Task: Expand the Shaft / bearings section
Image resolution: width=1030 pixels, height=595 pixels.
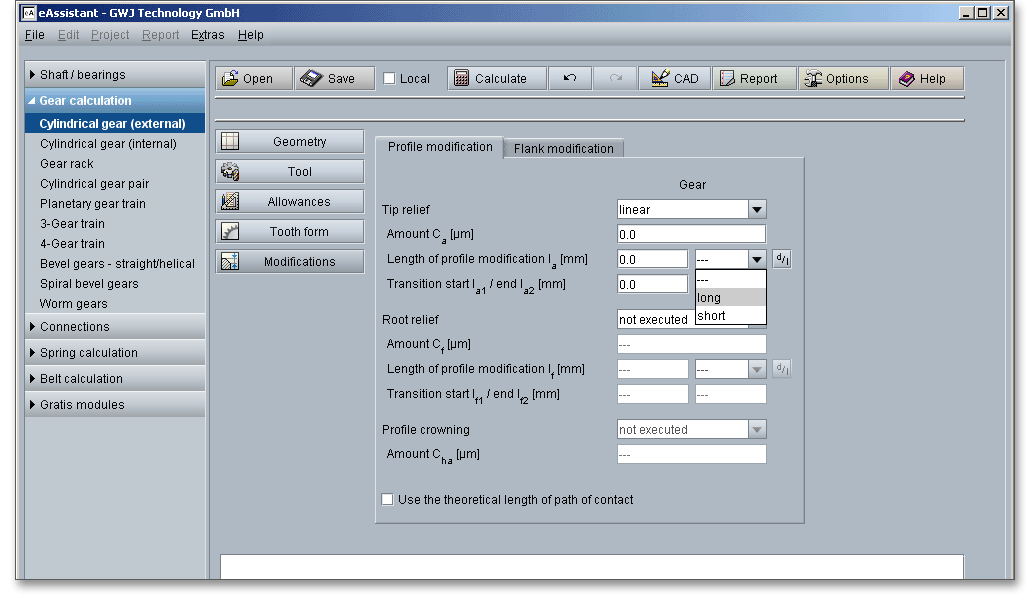Action: pyautogui.click(x=33, y=75)
